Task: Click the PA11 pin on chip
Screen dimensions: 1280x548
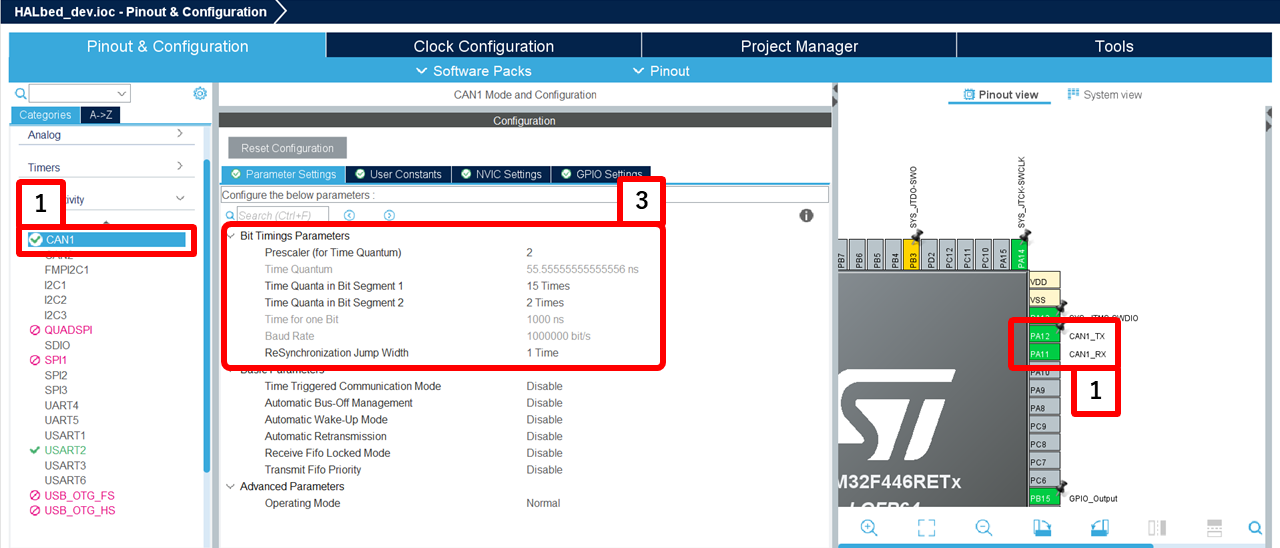Action: 1044,354
